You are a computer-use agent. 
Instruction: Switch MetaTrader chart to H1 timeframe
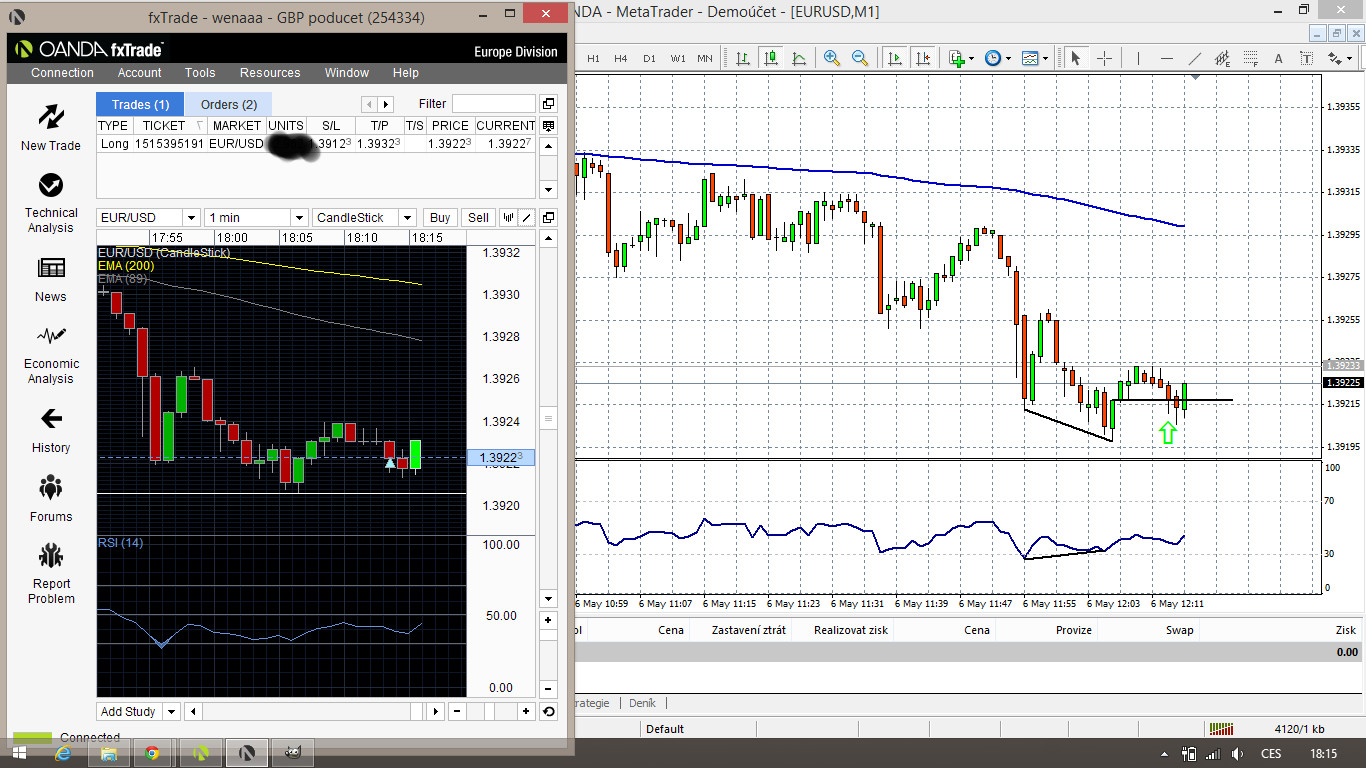click(x=593, y=58)
